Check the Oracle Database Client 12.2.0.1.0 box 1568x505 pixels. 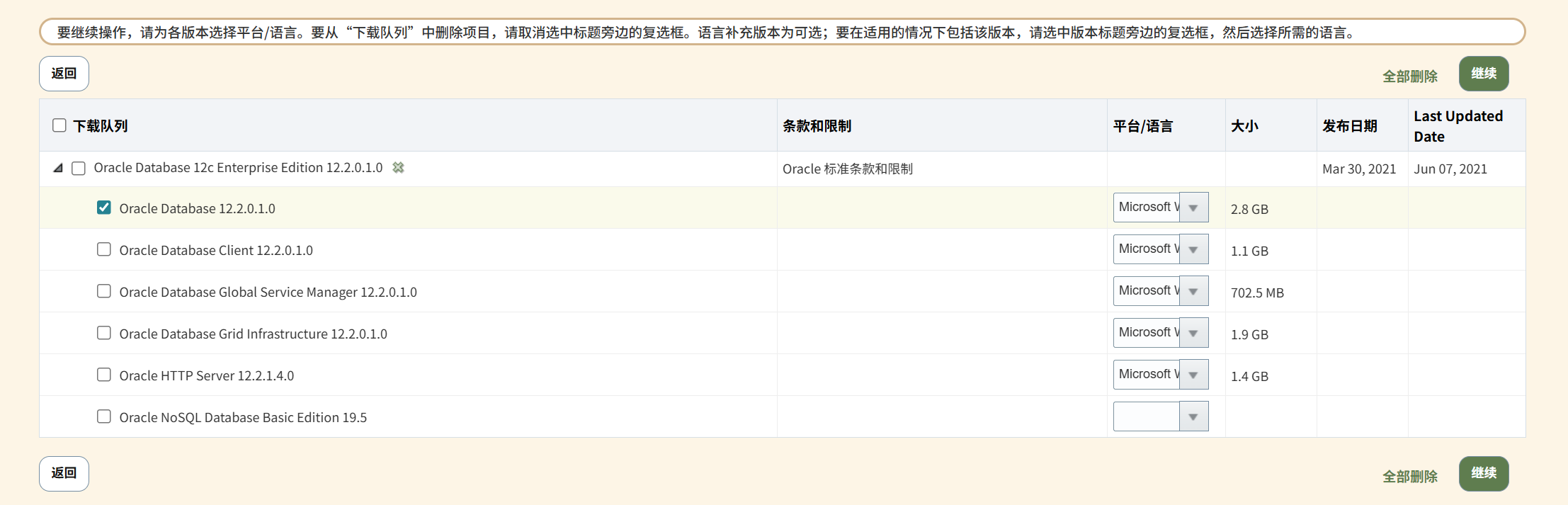click(104, 249)
